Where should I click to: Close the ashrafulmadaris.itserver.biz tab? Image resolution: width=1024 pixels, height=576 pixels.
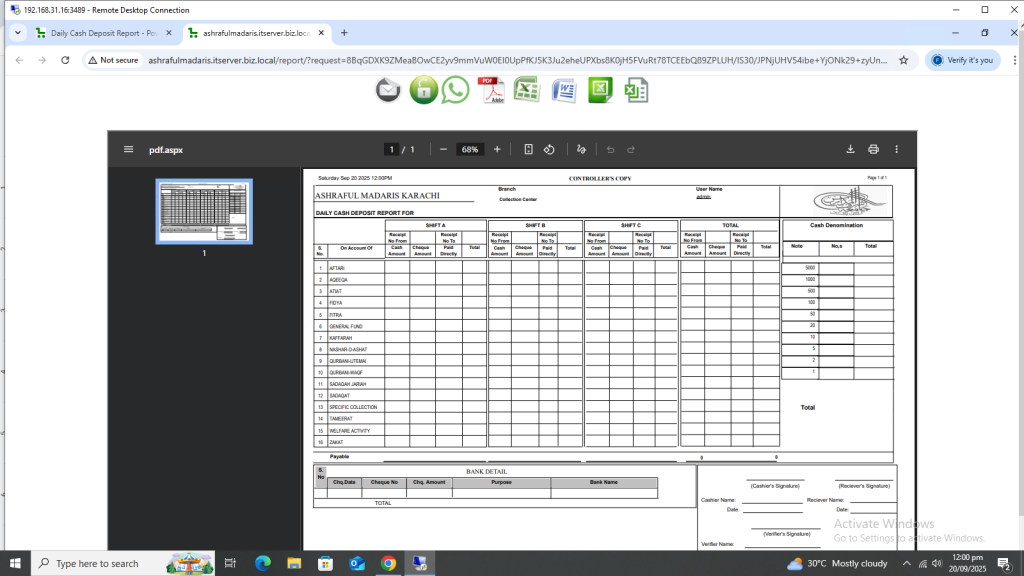(x=321, y=33)
